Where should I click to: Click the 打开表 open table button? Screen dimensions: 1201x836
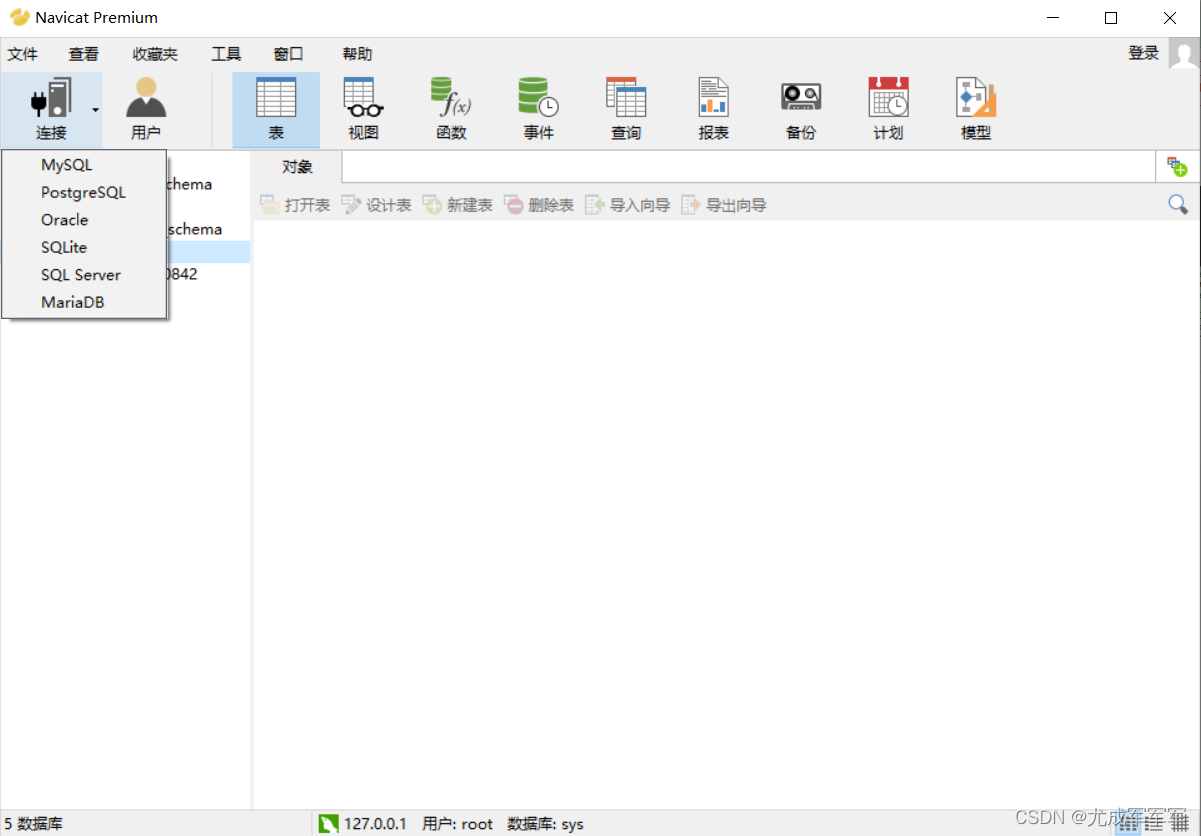(295, 205)
